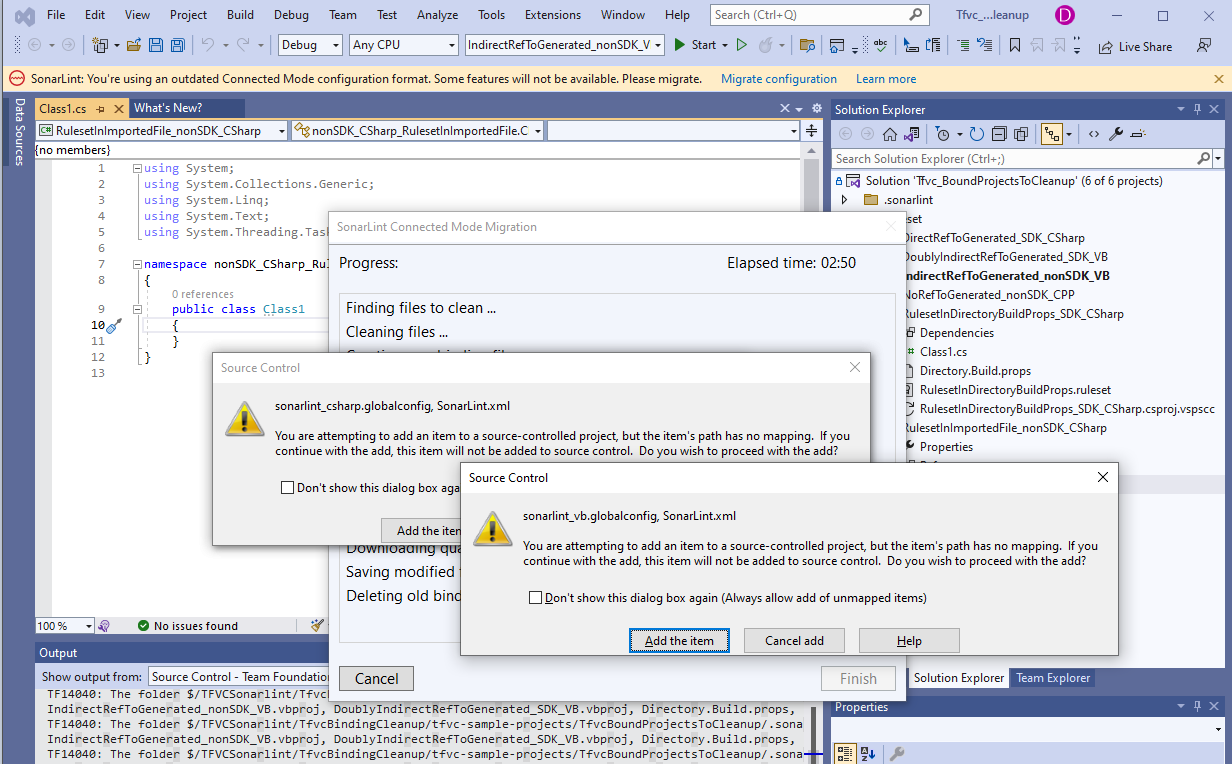Select RulesetInDirectoryBuildProps.ruleset file
The image size is (1232, 764).
pos(1015,390)
